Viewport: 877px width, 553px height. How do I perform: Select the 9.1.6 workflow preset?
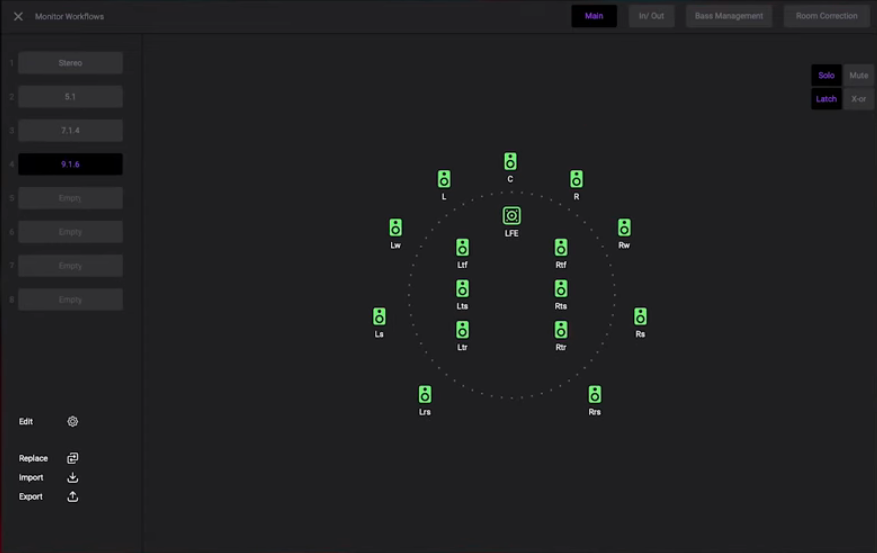(70, 164)
